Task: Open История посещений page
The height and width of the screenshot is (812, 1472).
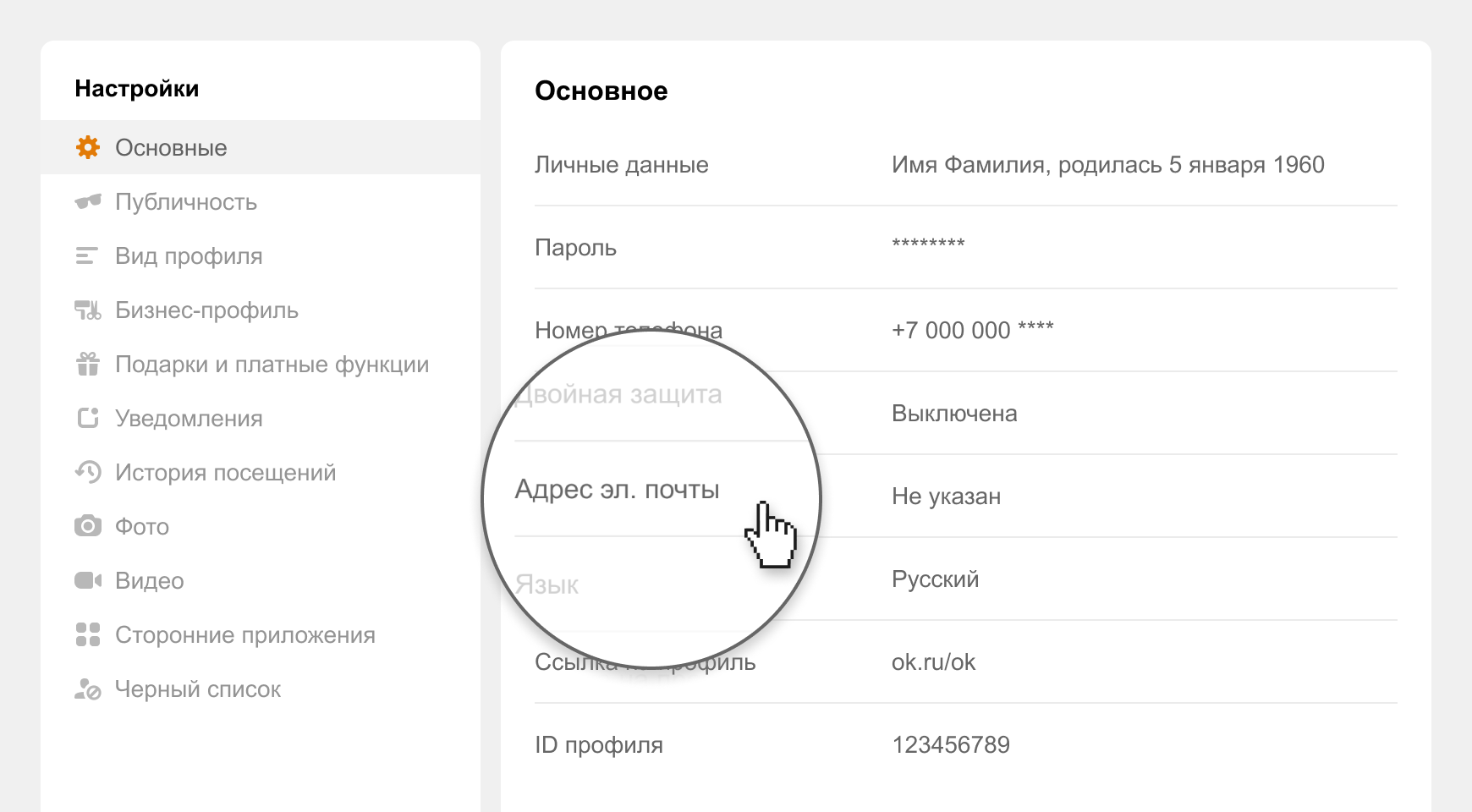Action: click(261, 472)
